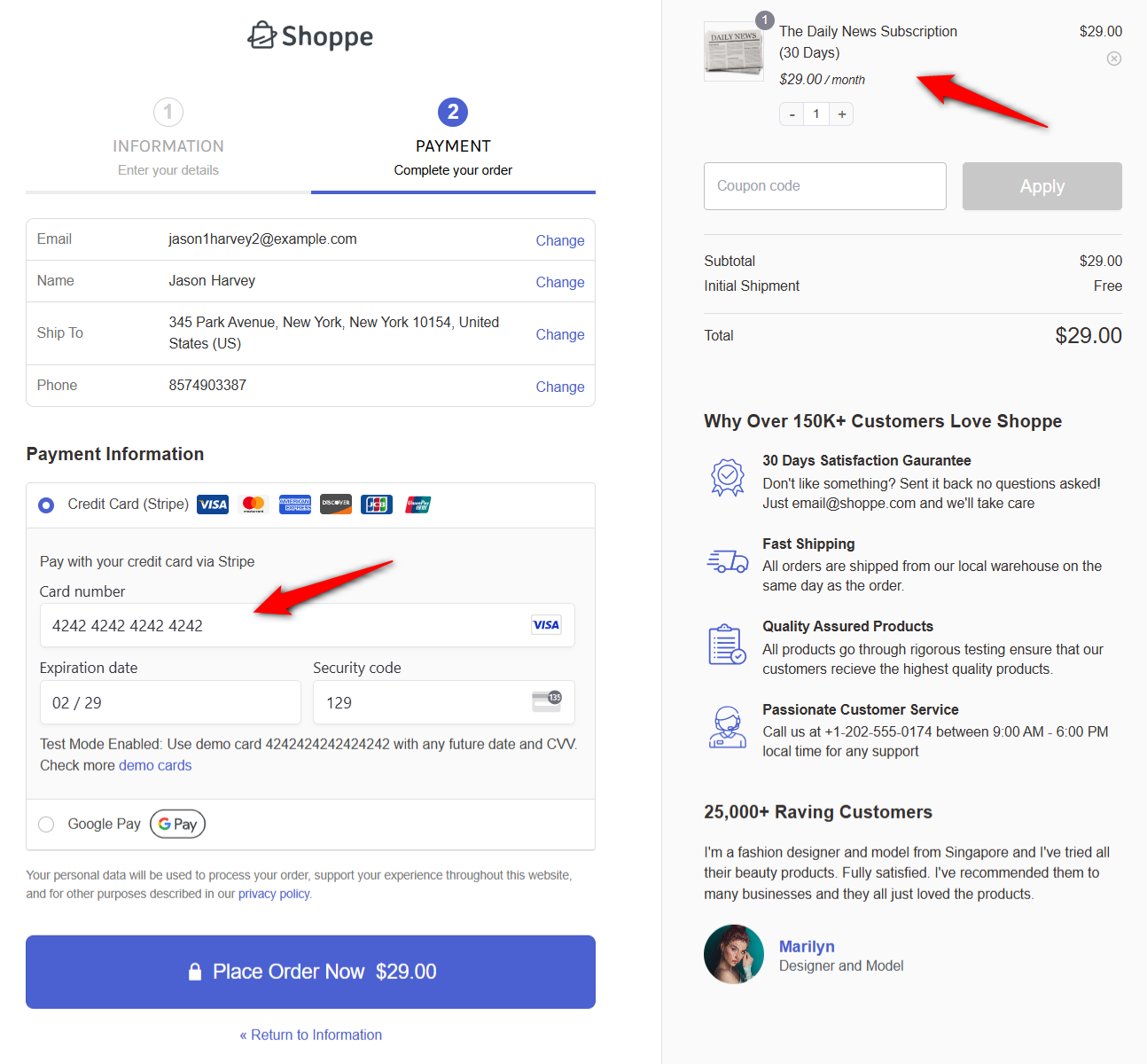This screenshot has height=1064, width=1147.
Task: Click the Fast Shipping truck icon
Action: (728, 561)
